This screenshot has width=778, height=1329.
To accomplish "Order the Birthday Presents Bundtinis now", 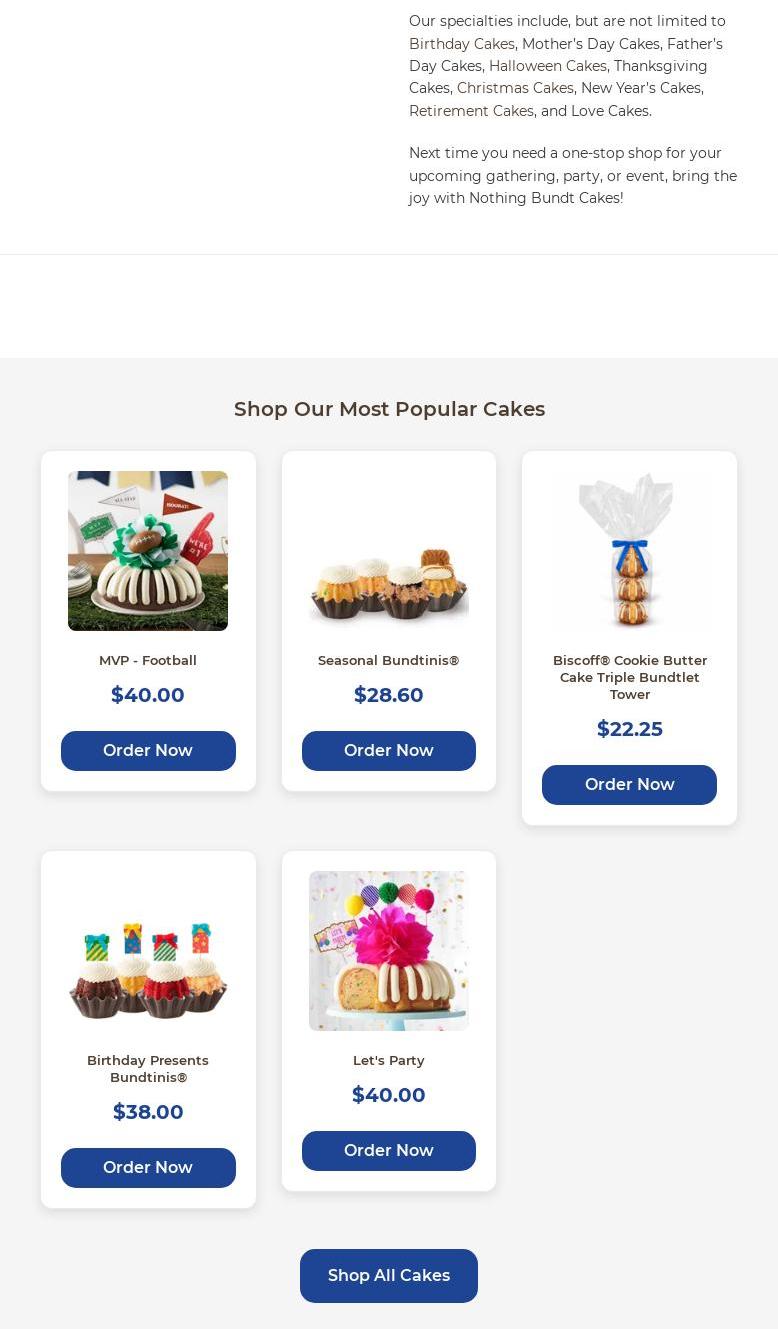I will point(148,1168).
